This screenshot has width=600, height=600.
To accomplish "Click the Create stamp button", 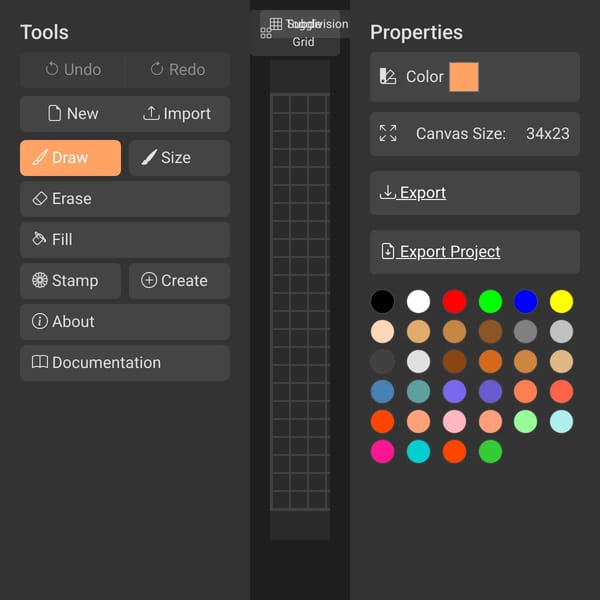I will pyautogui.click(x=179, y=280).
